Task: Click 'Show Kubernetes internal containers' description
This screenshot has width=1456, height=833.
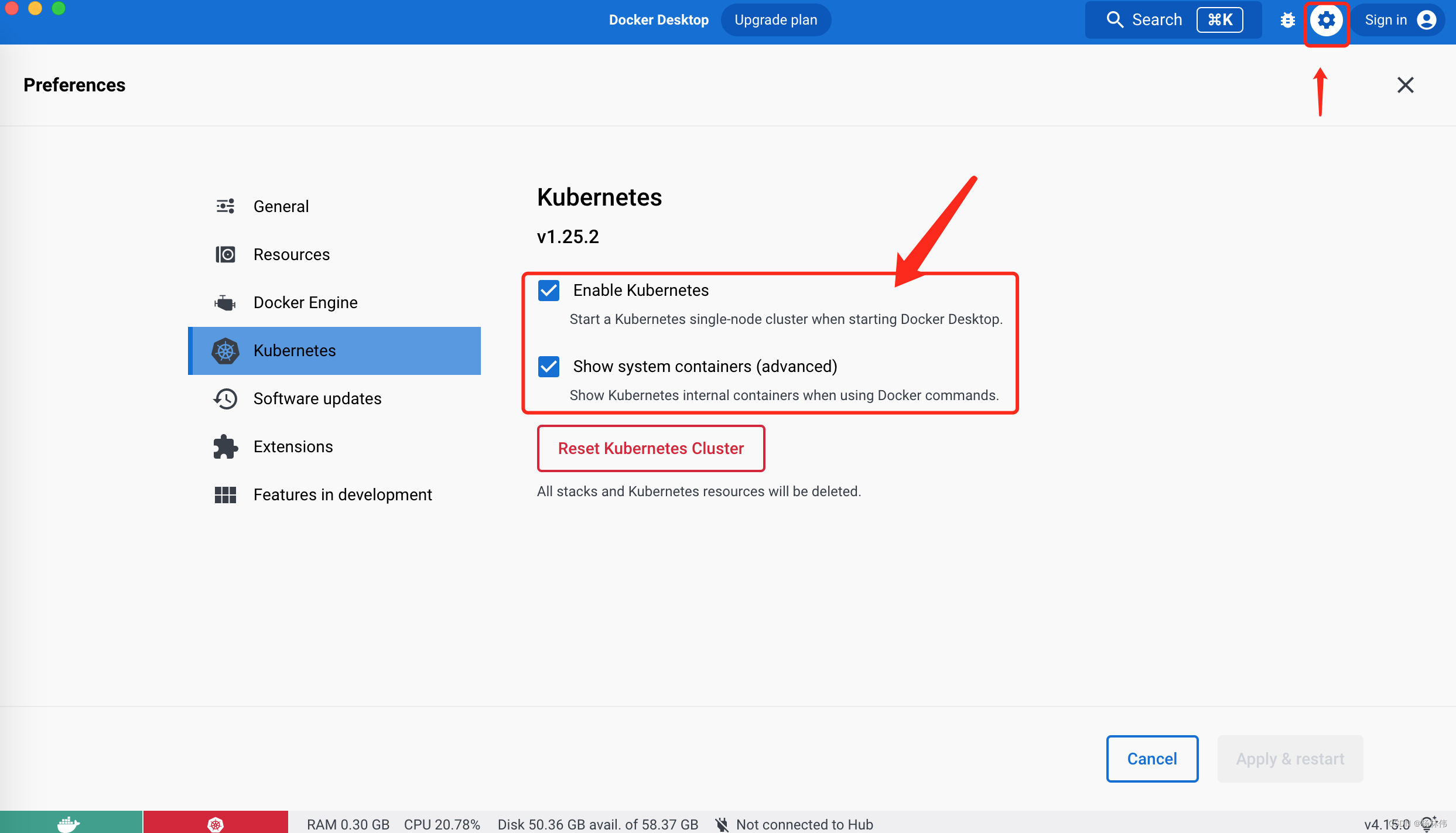Action: point(784,395)
